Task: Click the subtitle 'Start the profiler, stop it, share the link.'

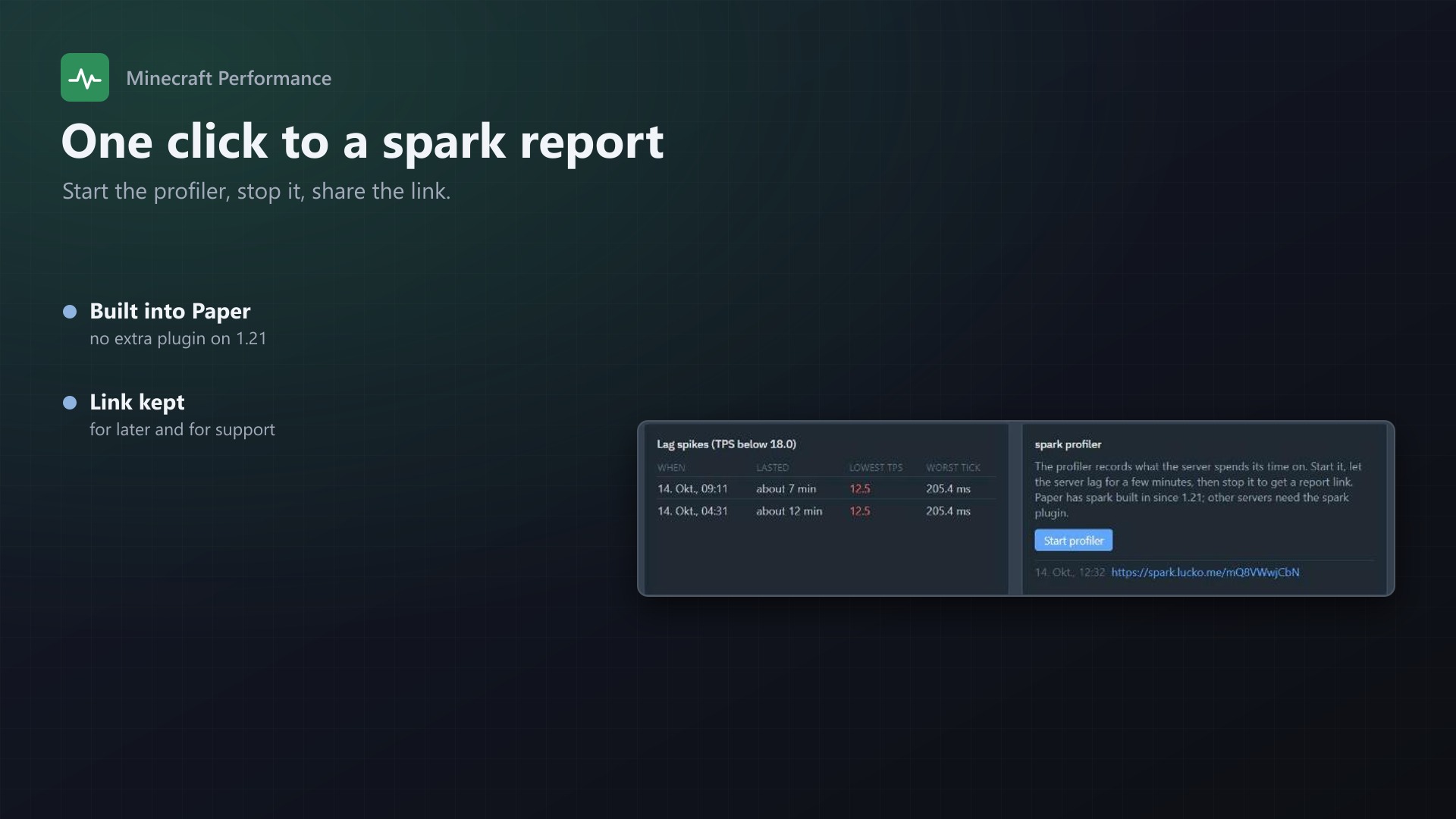Action: [x=256, y=191]
